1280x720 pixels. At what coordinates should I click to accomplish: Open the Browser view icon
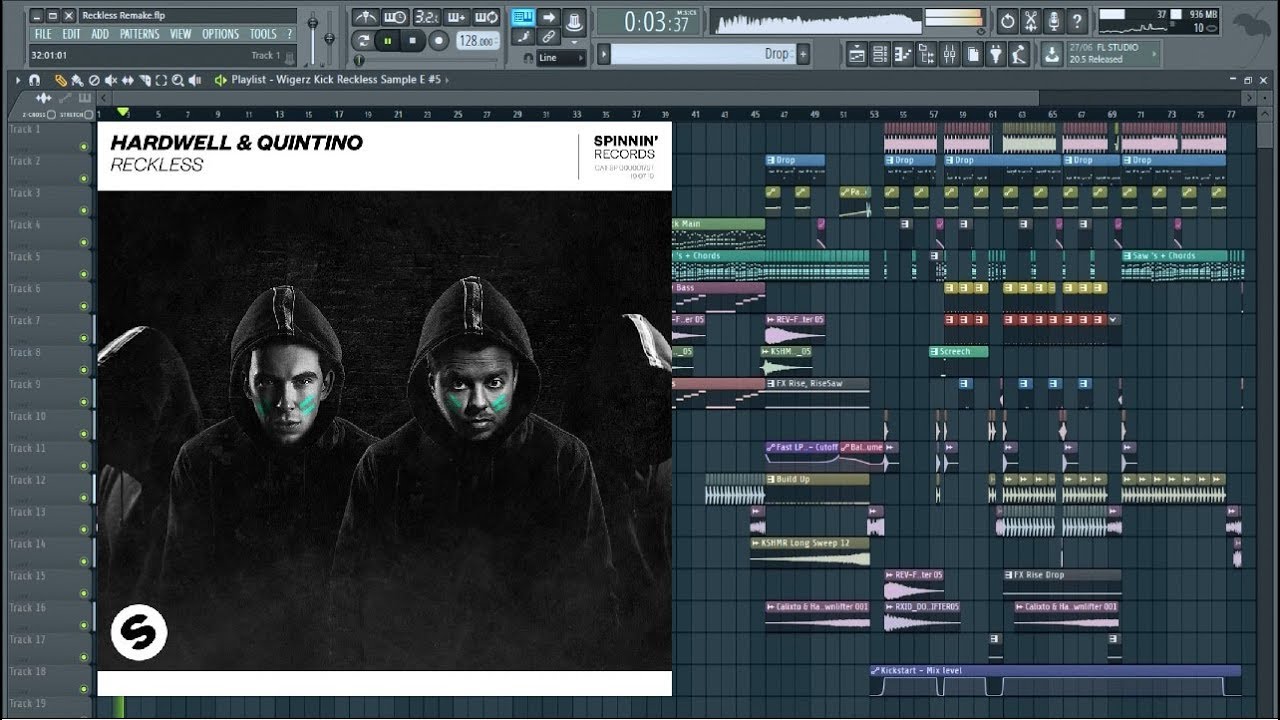point(926,54)
